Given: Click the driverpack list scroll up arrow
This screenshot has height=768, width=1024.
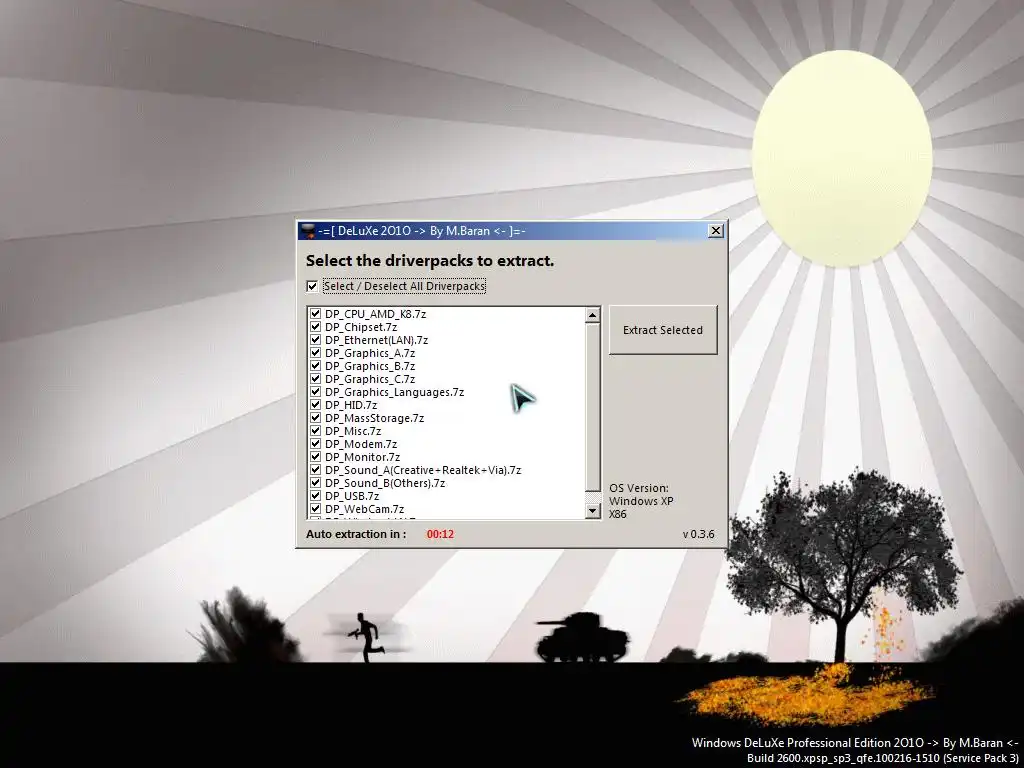Looking at the screenshot, I should (592, 315).
